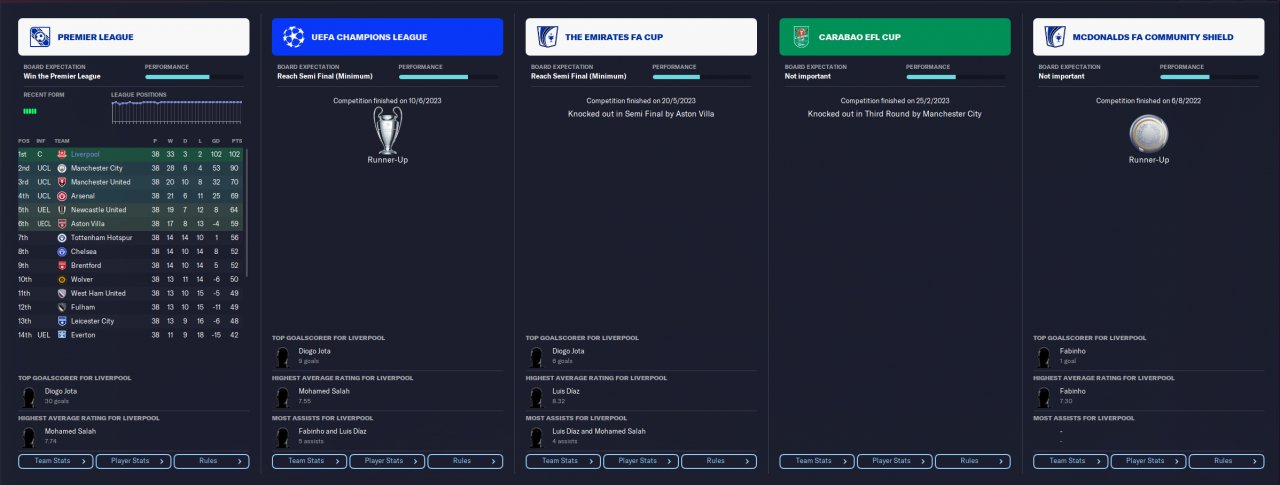Click the McDonalds FA Community Shield logo
This screenshot has height=485, width=1280.
click(x=1056, y=37)
